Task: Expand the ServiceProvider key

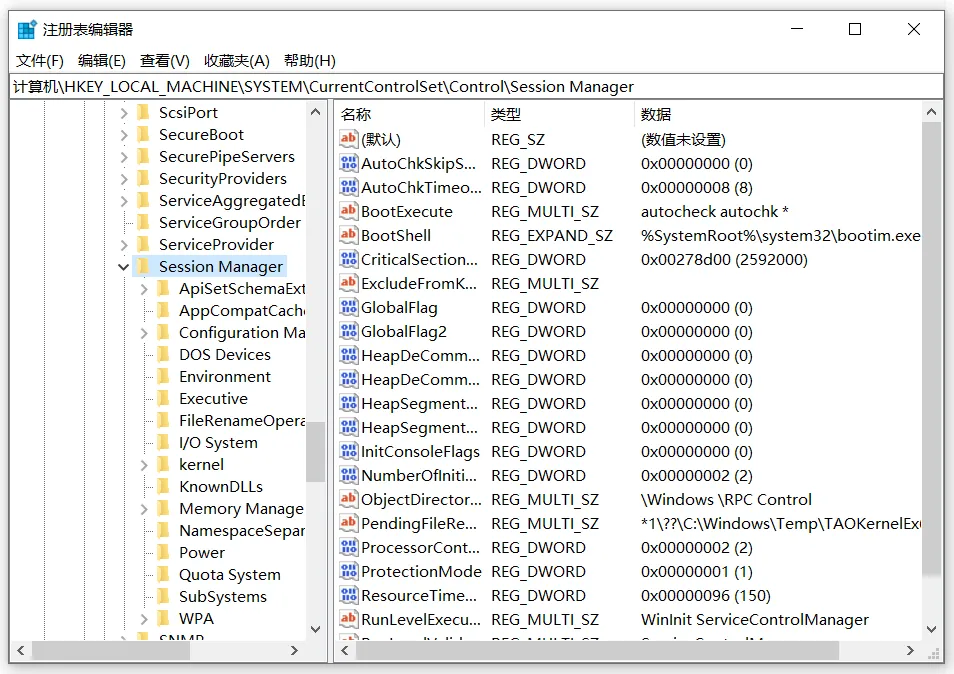Action: tap(124, 245)
